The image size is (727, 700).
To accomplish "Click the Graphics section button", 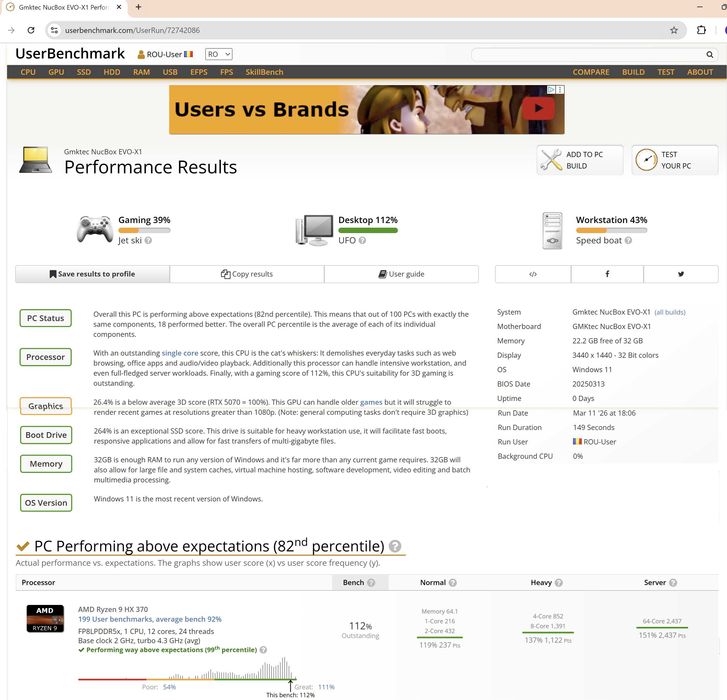I will click(x=45, y=406).
